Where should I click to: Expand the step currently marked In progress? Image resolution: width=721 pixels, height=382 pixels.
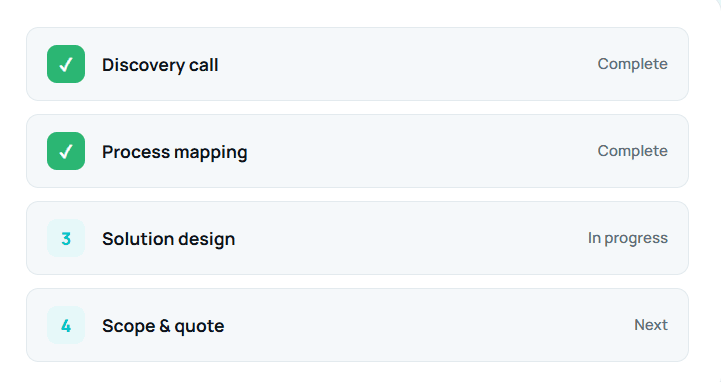pyautogui.click(x=357, y=238)
